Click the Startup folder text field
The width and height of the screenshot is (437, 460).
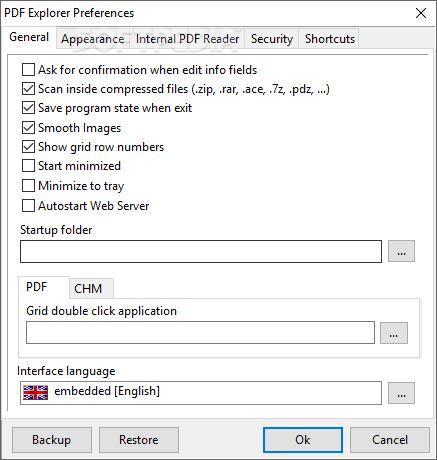(201, 252)
